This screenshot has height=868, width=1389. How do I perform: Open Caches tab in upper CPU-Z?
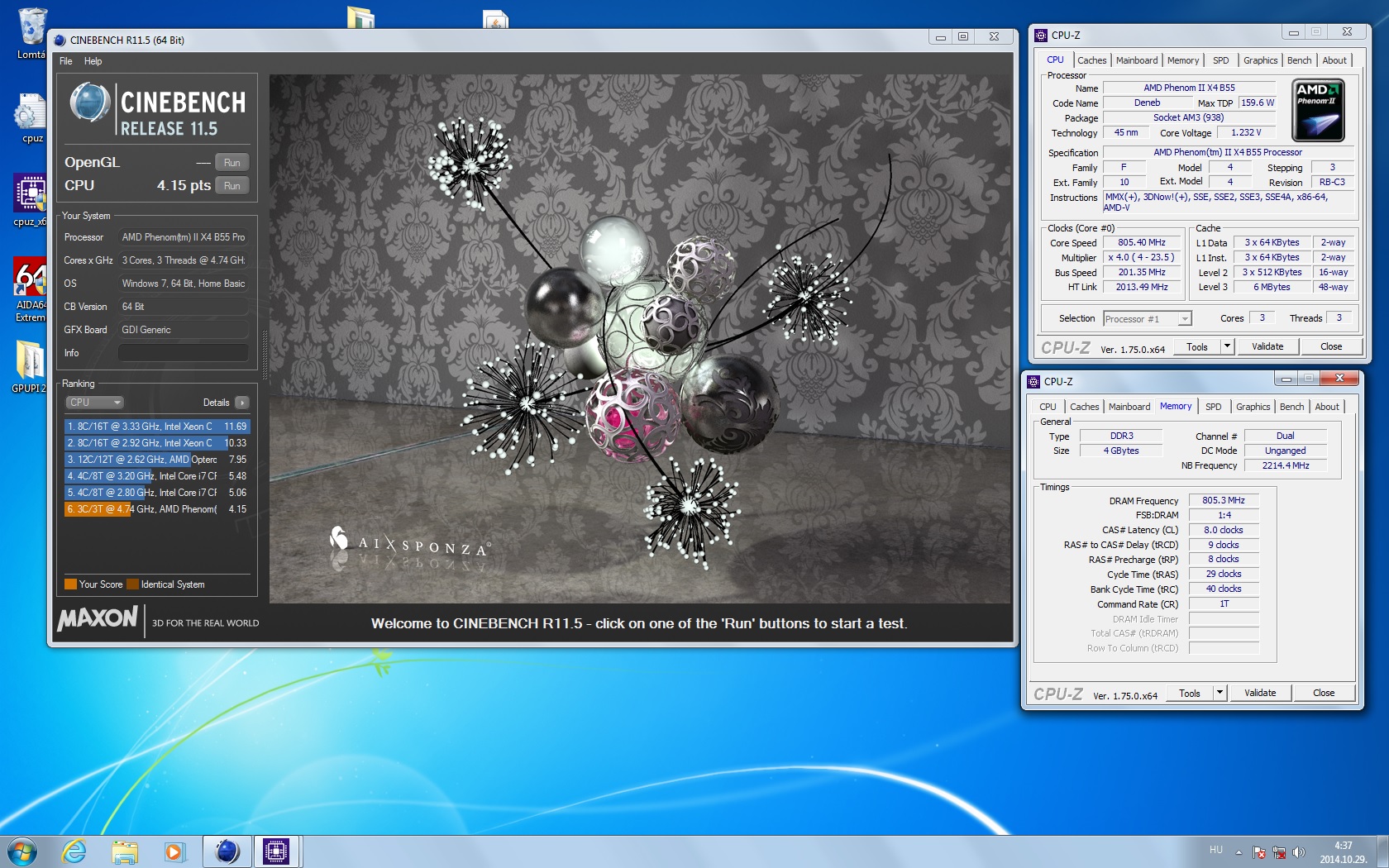pyautogui.click(x=1091, y=60)
